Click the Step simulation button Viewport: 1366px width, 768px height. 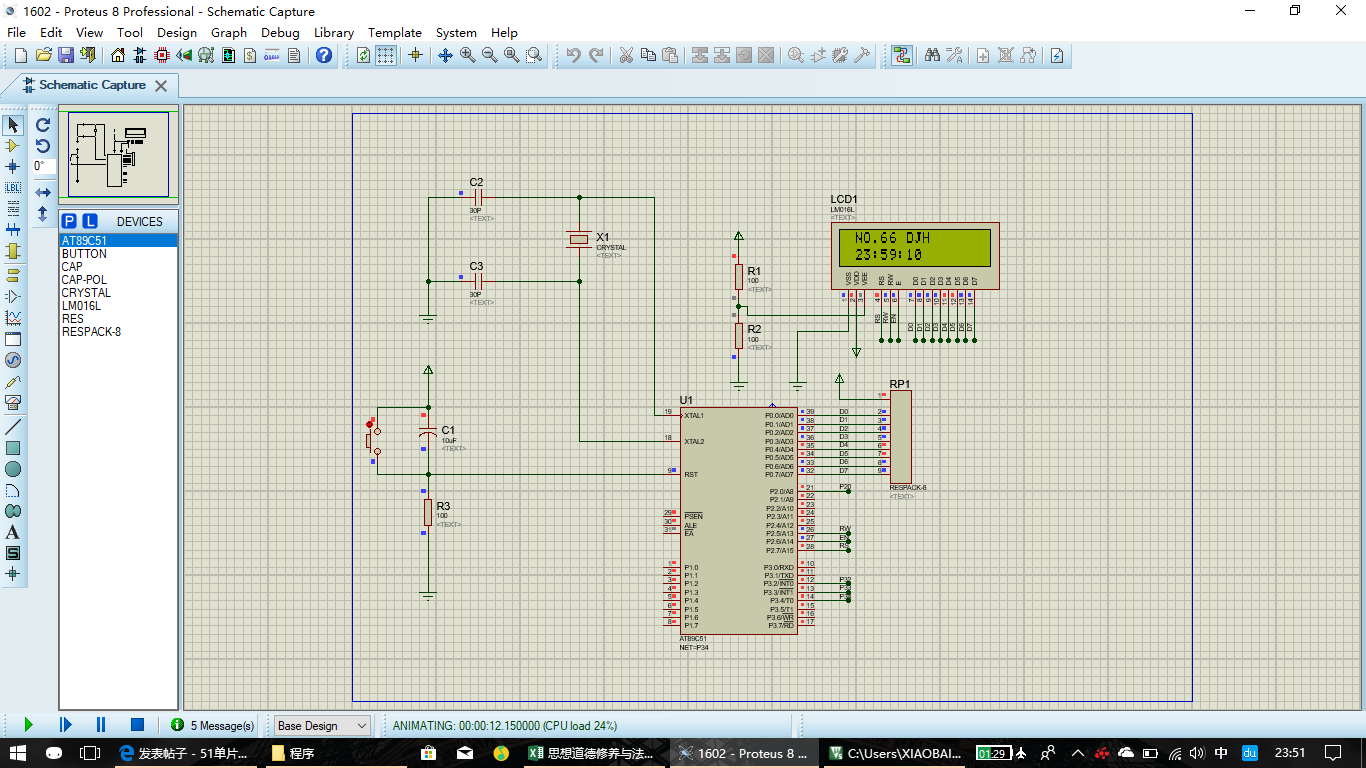pos(65,725)
